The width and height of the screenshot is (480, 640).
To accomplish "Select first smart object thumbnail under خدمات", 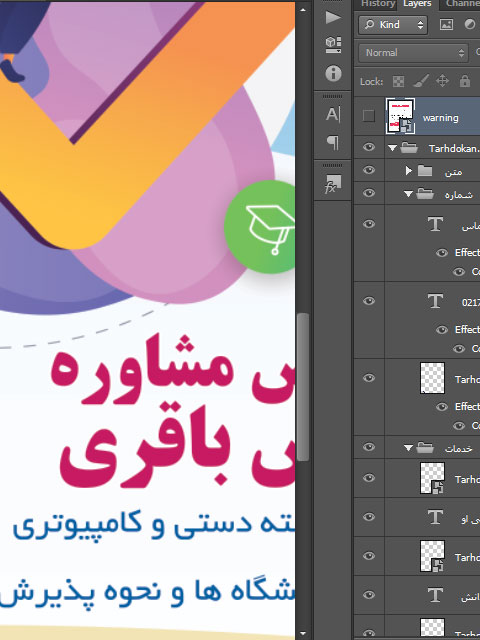I will click(432, 478).
